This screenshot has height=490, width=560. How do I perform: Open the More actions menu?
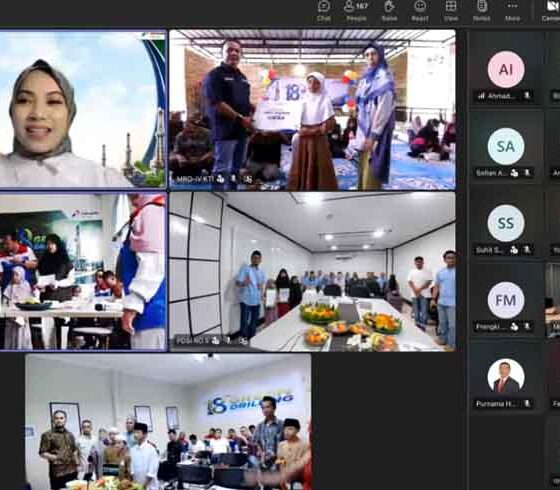(x=512, y=11)
